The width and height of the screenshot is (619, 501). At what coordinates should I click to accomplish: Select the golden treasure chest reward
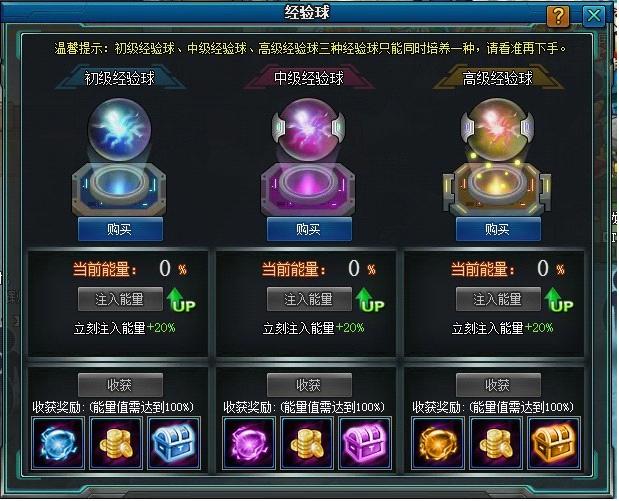(x=553, y=444)
